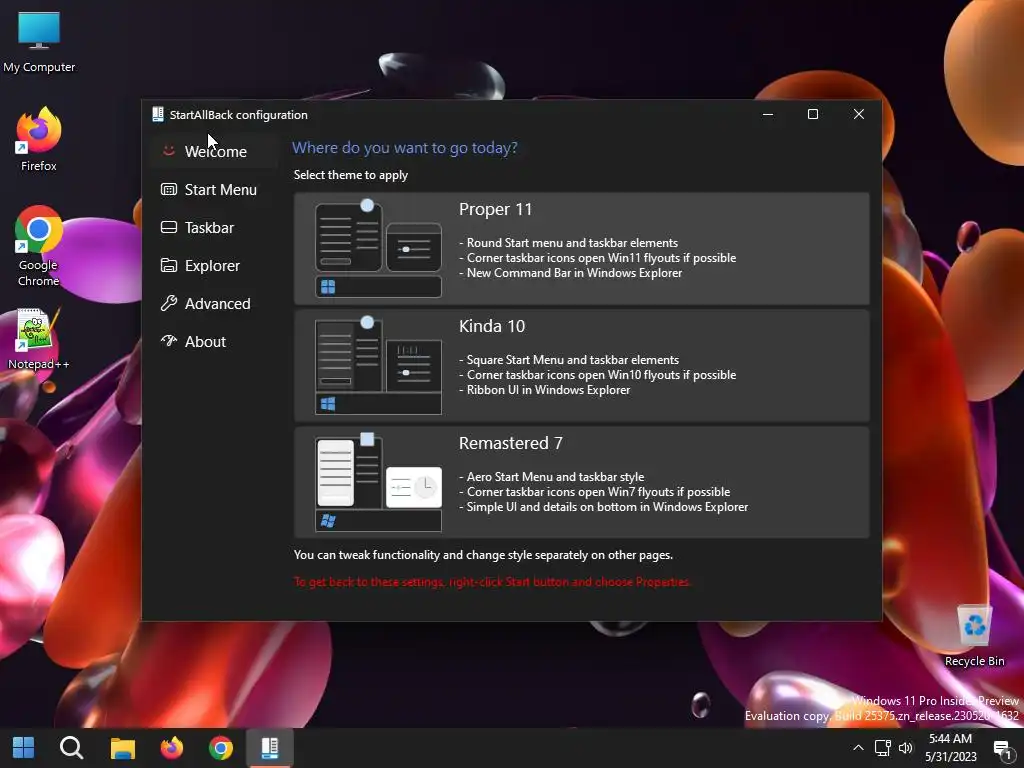Click the Advanced wrench icon
Viewport: 1024px width, 768px height.
168,303
